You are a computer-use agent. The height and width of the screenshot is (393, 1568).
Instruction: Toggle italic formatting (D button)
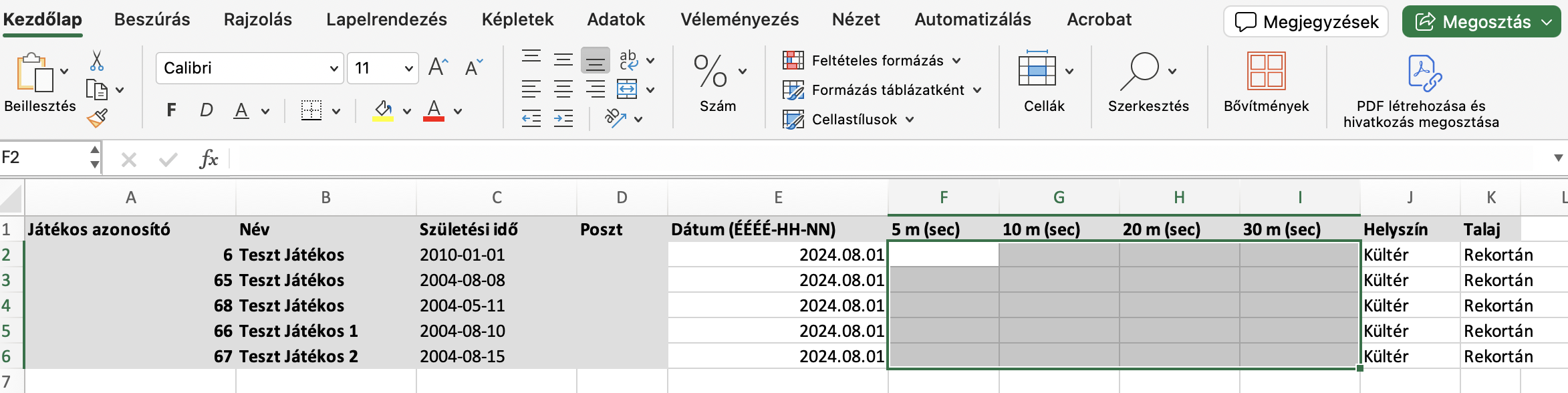pos(207,110)
